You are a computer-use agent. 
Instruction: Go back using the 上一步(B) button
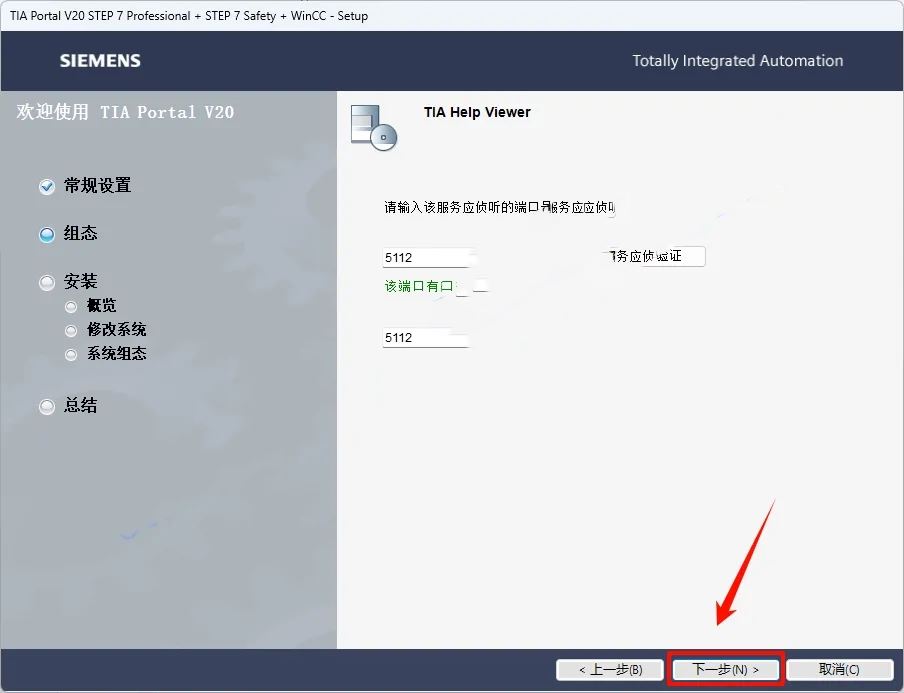pyautogui.click(x=609, y=669)
